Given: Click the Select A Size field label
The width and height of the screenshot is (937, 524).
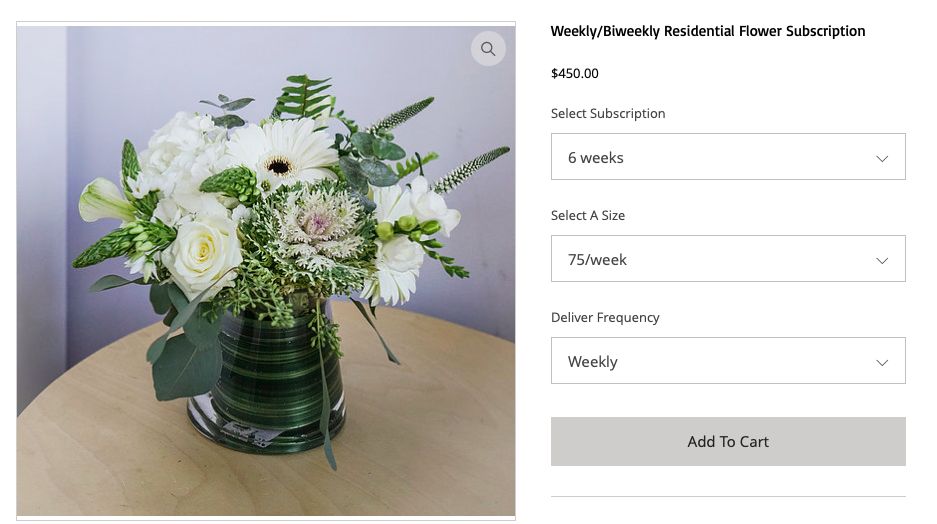Looking at the screenshot, I should [587, 216].
